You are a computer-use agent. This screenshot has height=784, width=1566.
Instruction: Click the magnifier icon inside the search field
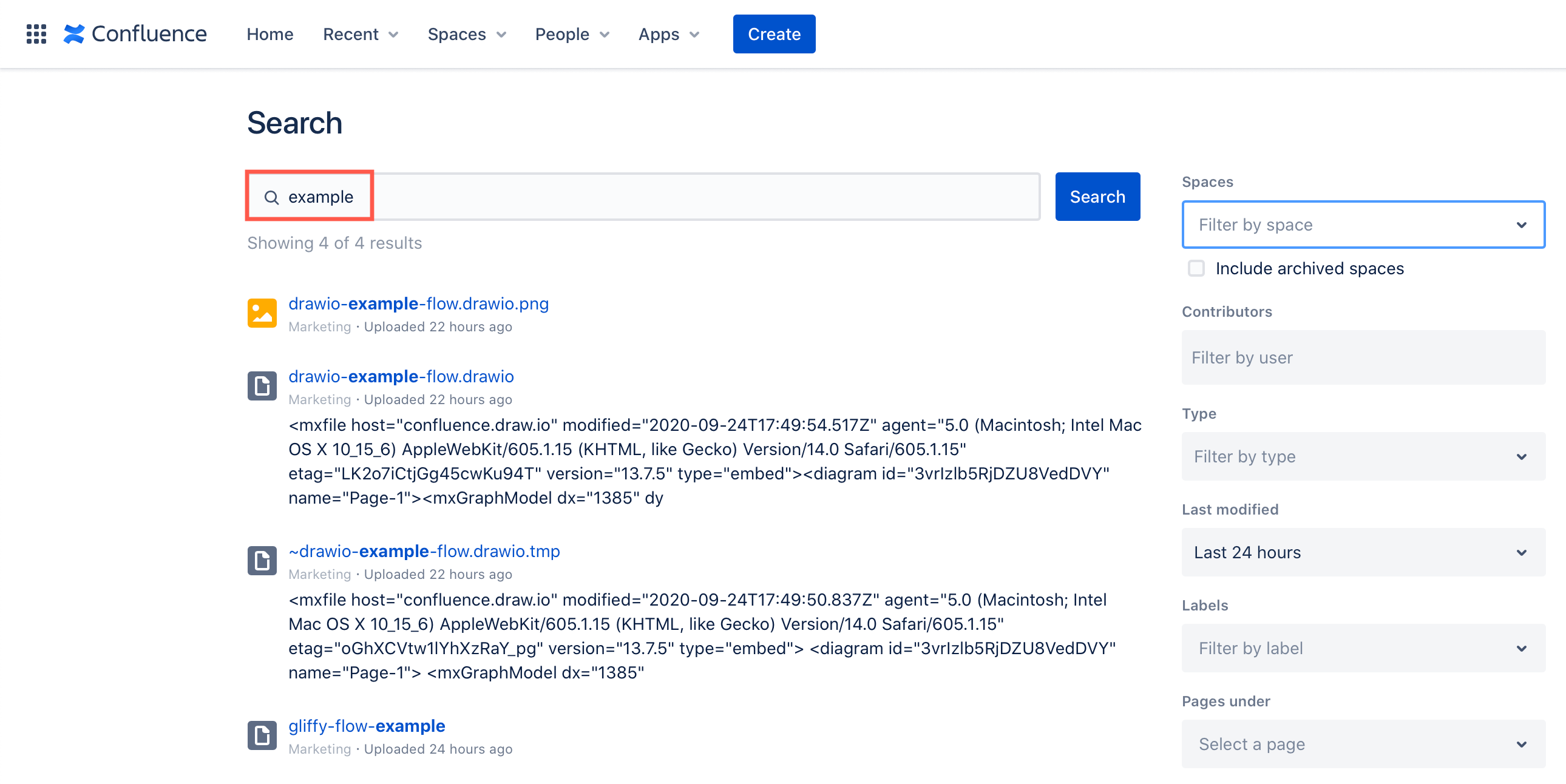click(x=272, y=197)
